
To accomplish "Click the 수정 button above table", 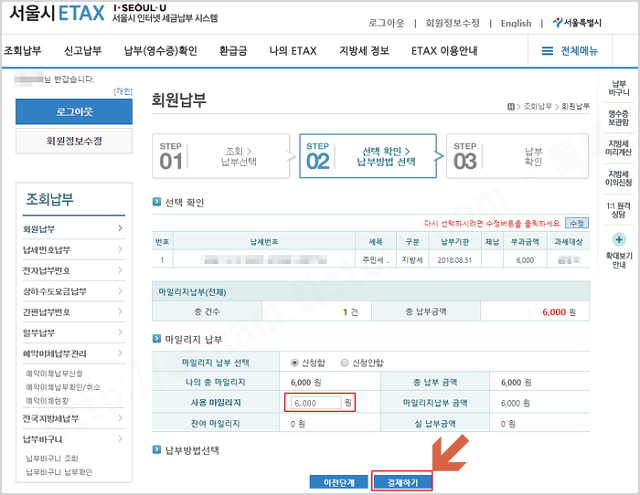I will pos(577,223).
